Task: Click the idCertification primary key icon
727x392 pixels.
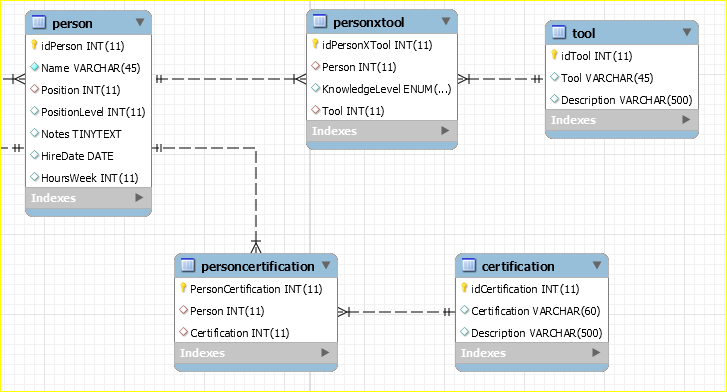Action: (x=464, y=288)
